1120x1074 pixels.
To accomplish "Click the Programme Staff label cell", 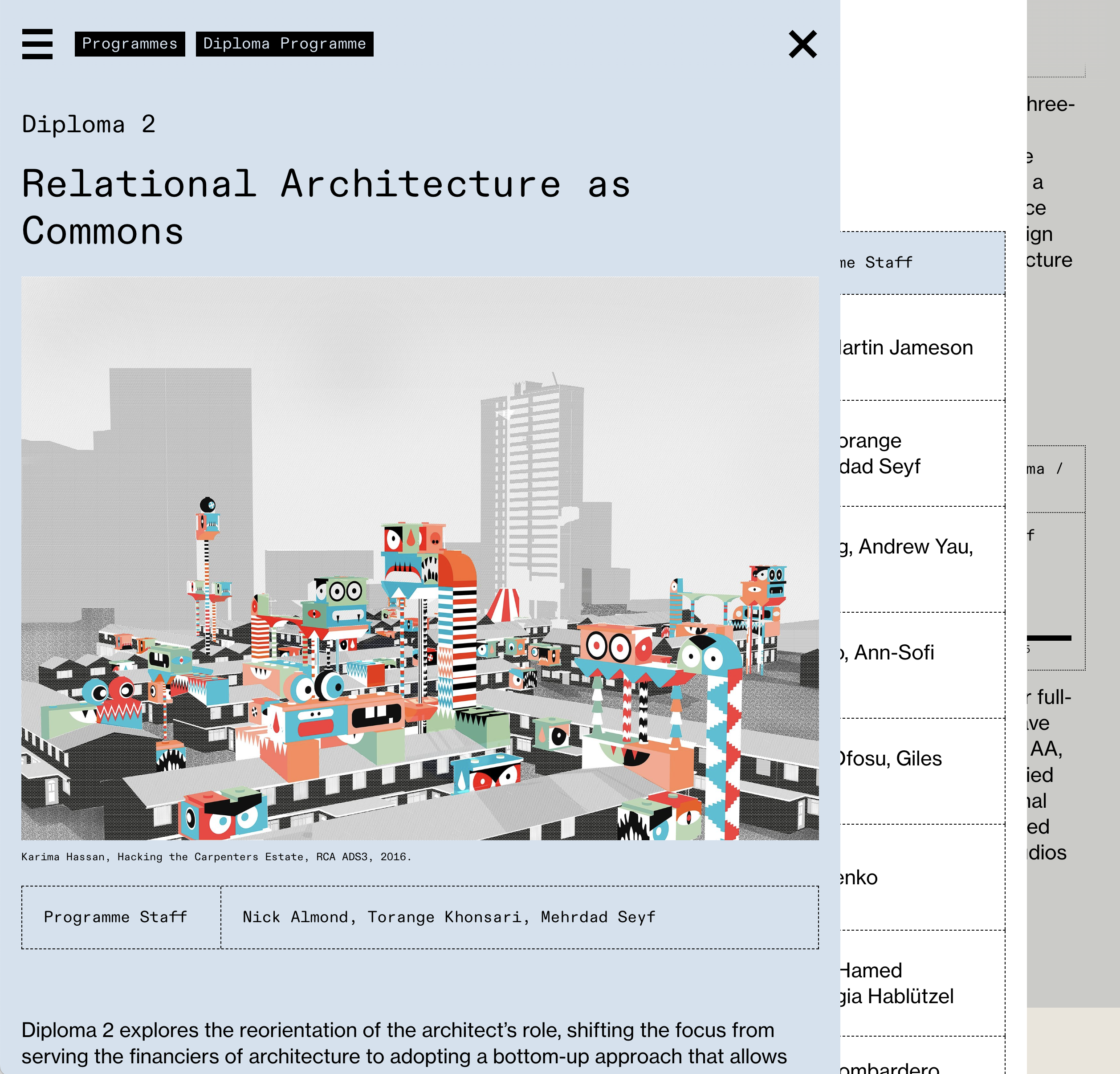I will pyautogui.click(x=121, y=917).
